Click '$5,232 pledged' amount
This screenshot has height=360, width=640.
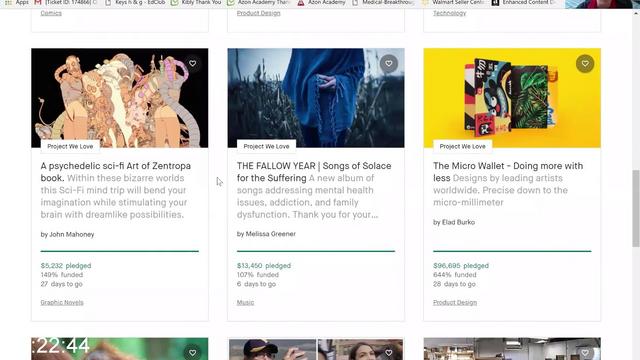[66, 266]
